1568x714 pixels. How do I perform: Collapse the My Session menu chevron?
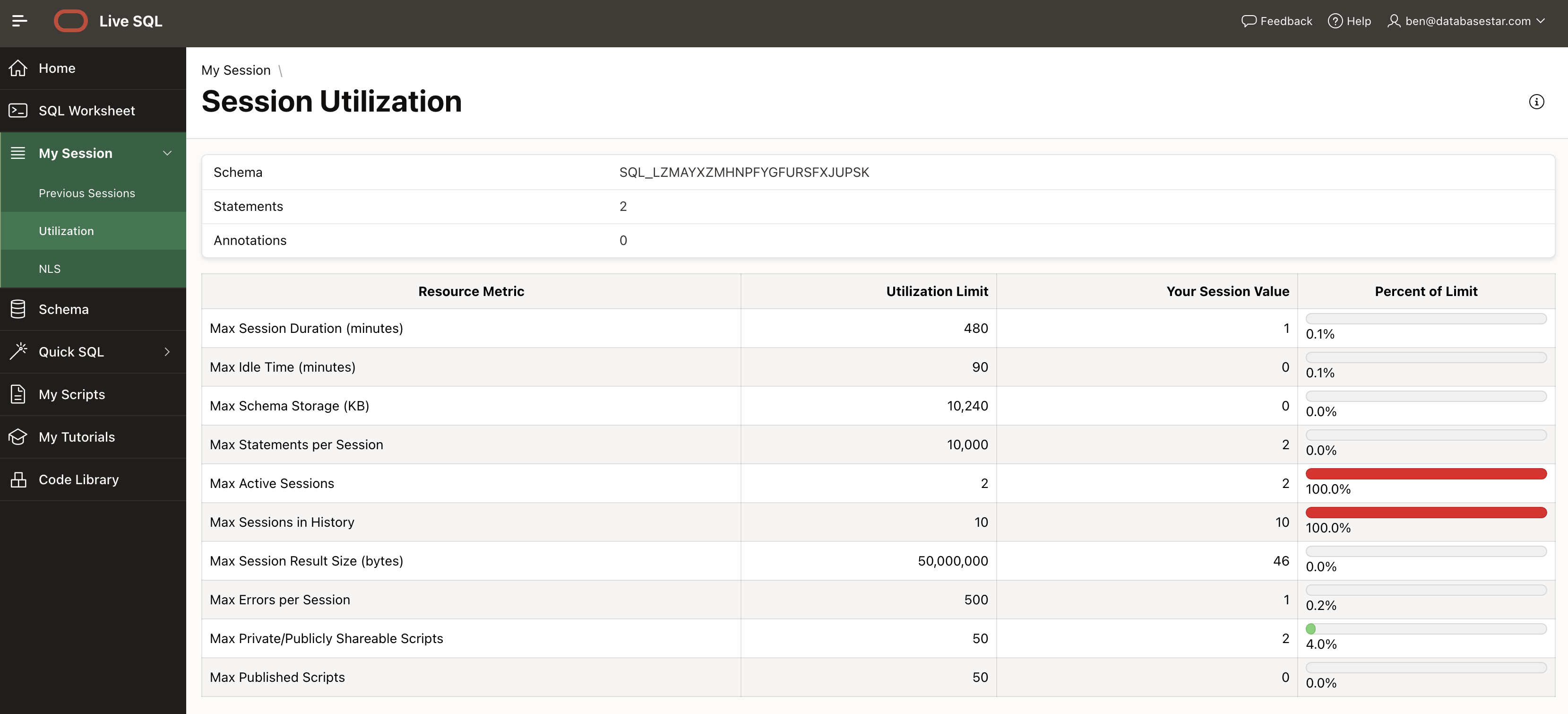click(167, 153)
